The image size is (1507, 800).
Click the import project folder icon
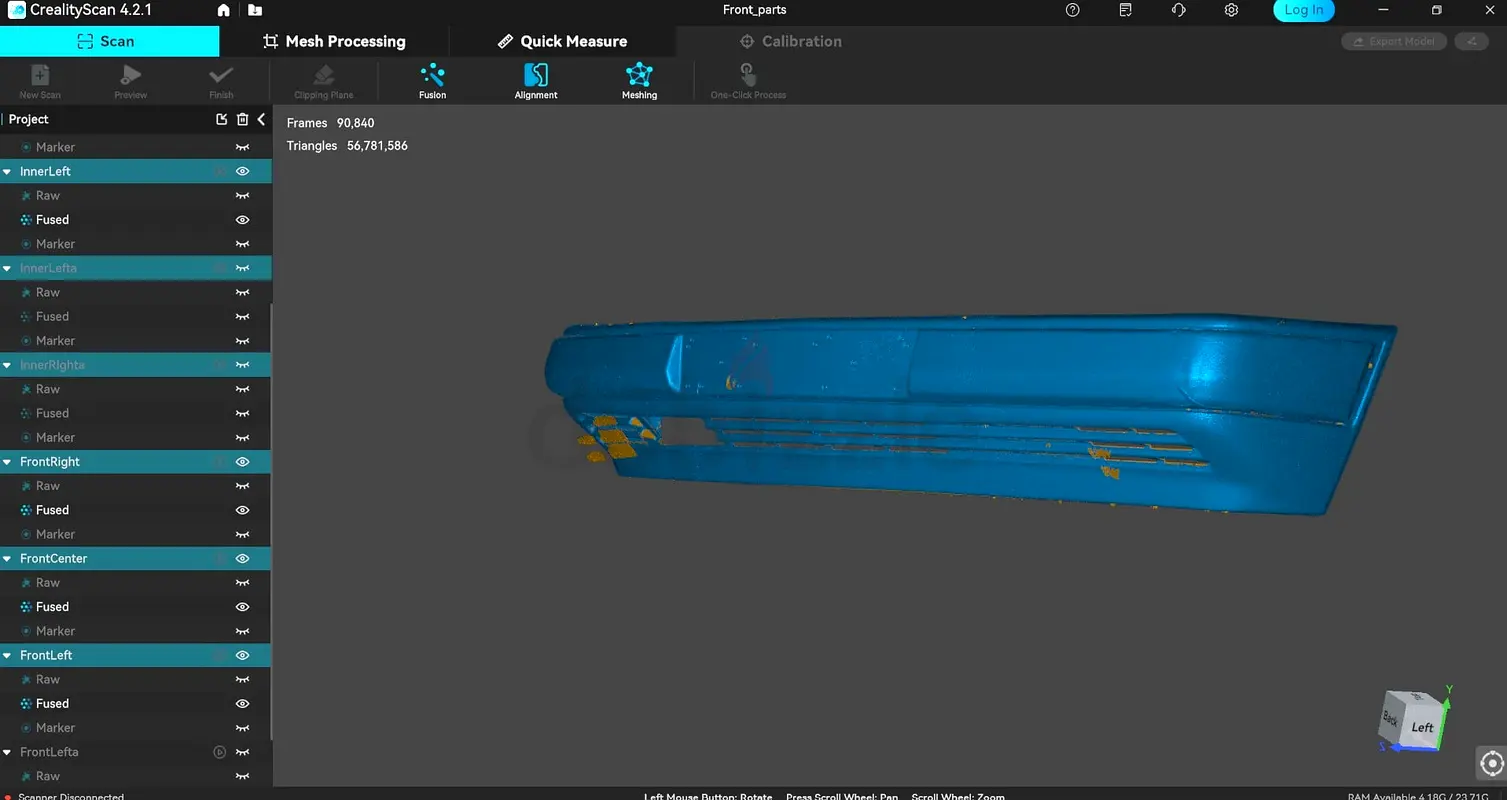(x=255, y=10)
